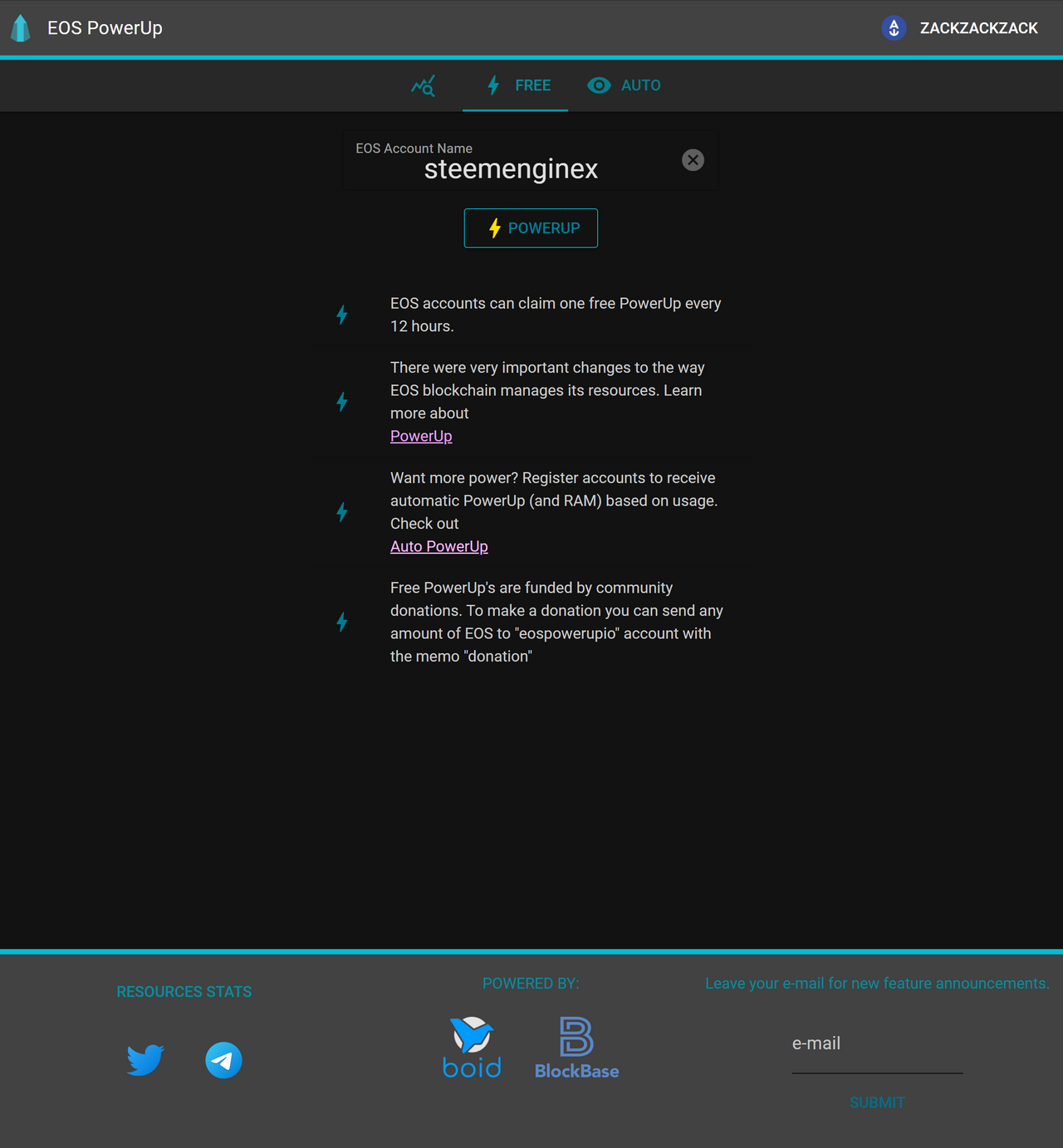Screen dimensions: 1063x1148
Task: Click the EOS PowerUp title text
Action: pos(105,27)
